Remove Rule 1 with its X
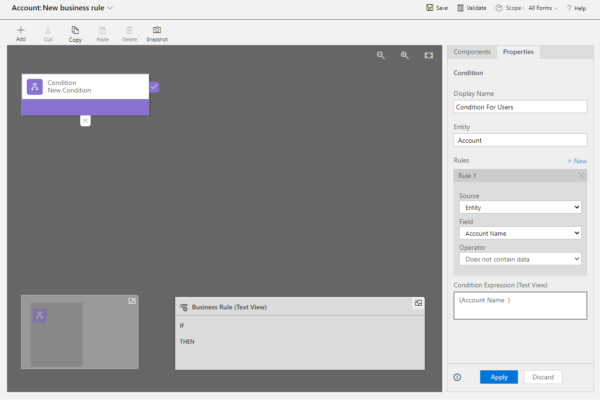This screenshot has height=400, width=600. click(581, 176)
